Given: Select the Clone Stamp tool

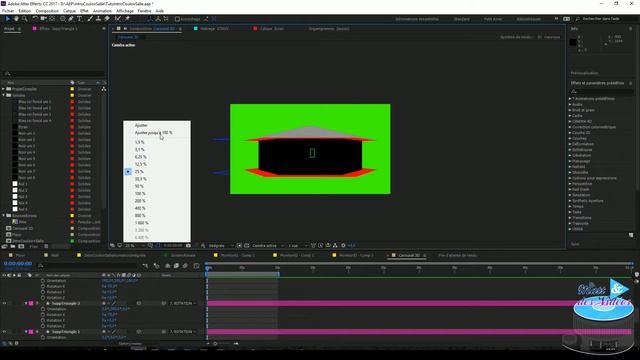Looking at the screenshot, I should pos(98,19).
